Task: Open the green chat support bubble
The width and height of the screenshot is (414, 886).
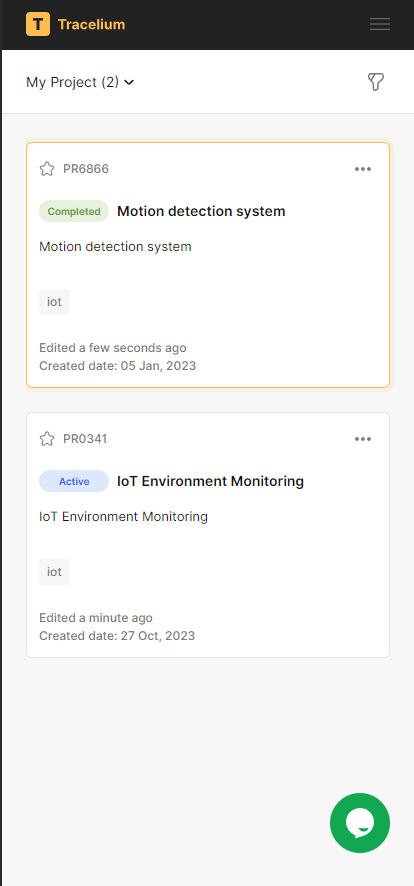Action: click(x=360, y=823)
